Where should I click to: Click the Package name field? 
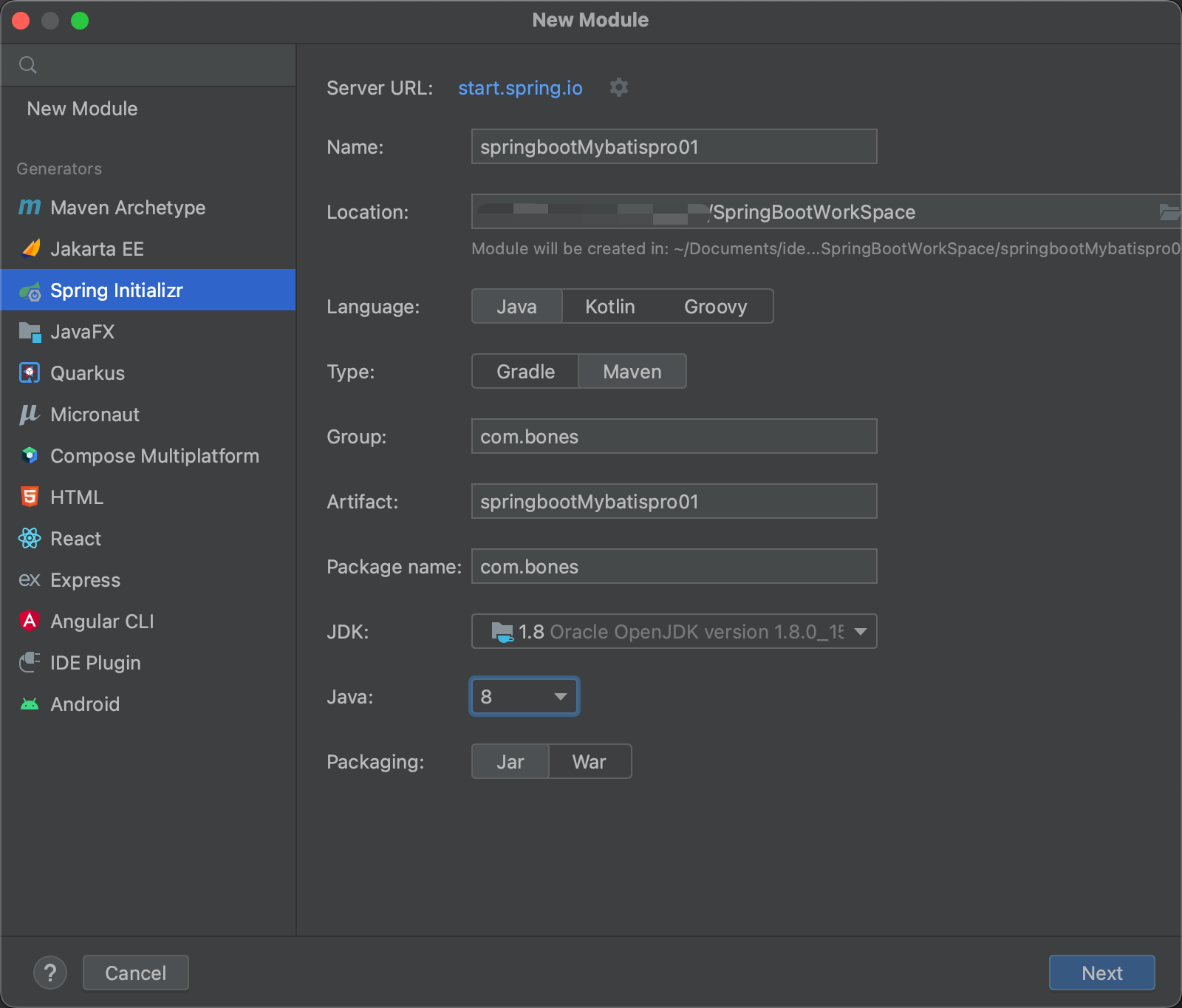674,566
